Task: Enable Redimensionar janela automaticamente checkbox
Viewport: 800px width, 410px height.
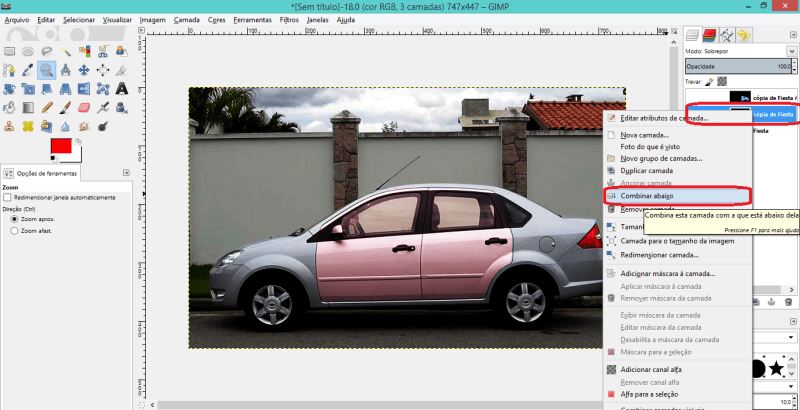Action: tap(7, 197)
